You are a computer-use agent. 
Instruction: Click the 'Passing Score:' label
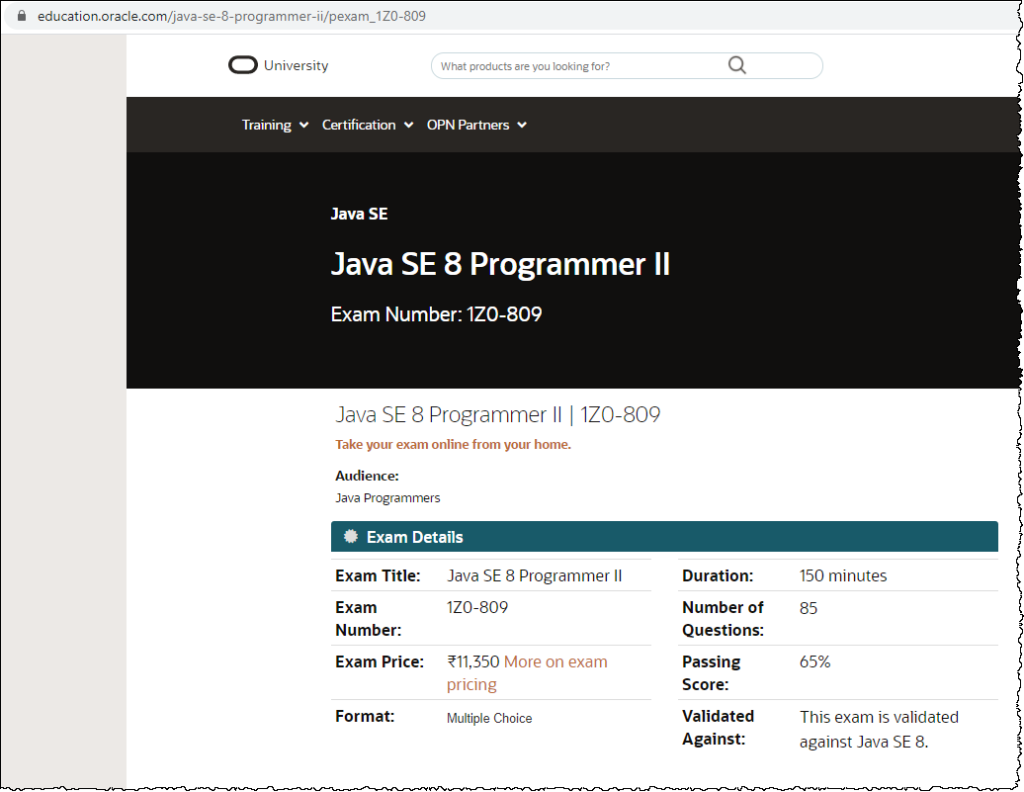711,673
